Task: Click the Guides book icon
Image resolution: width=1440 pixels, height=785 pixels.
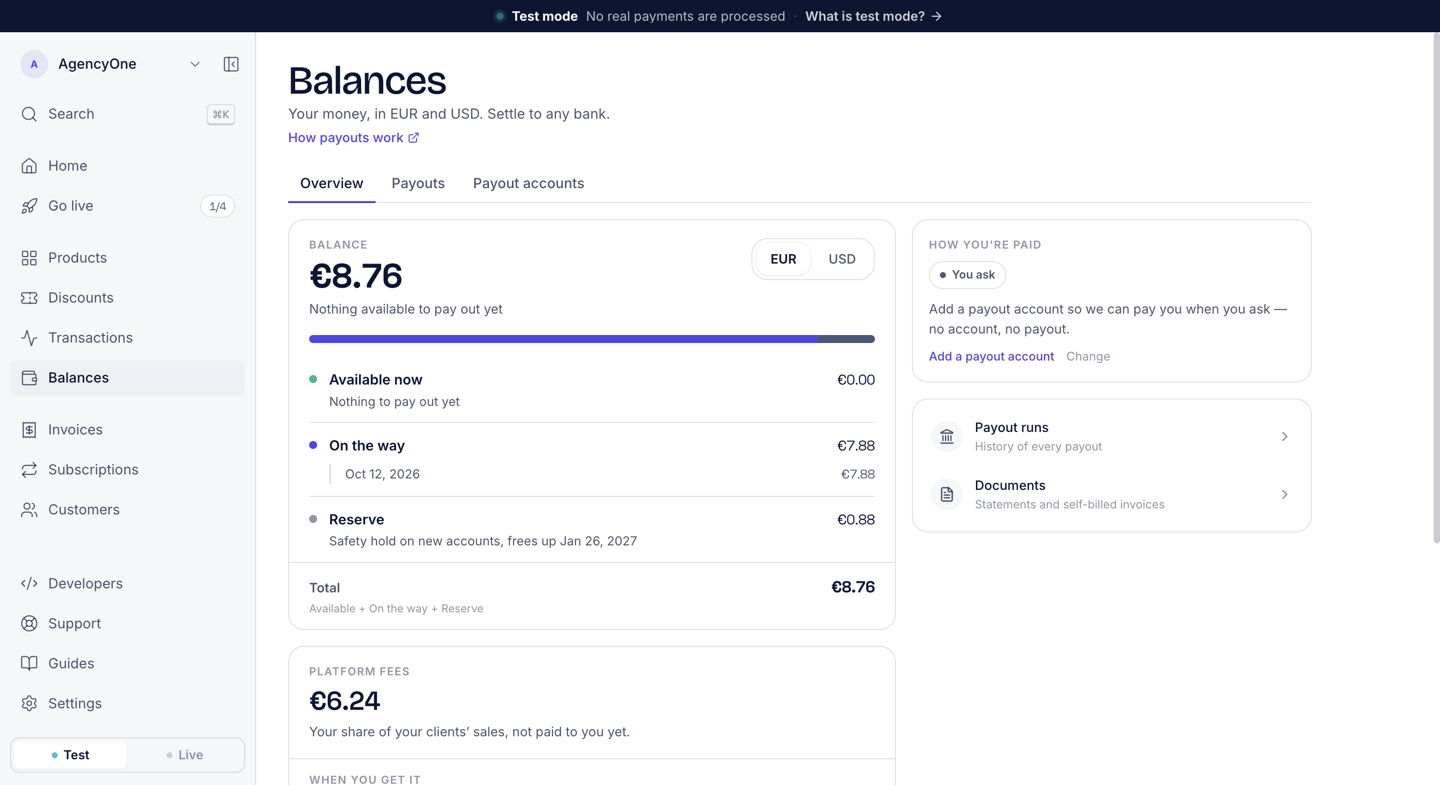Action: [x=29, y=664]
